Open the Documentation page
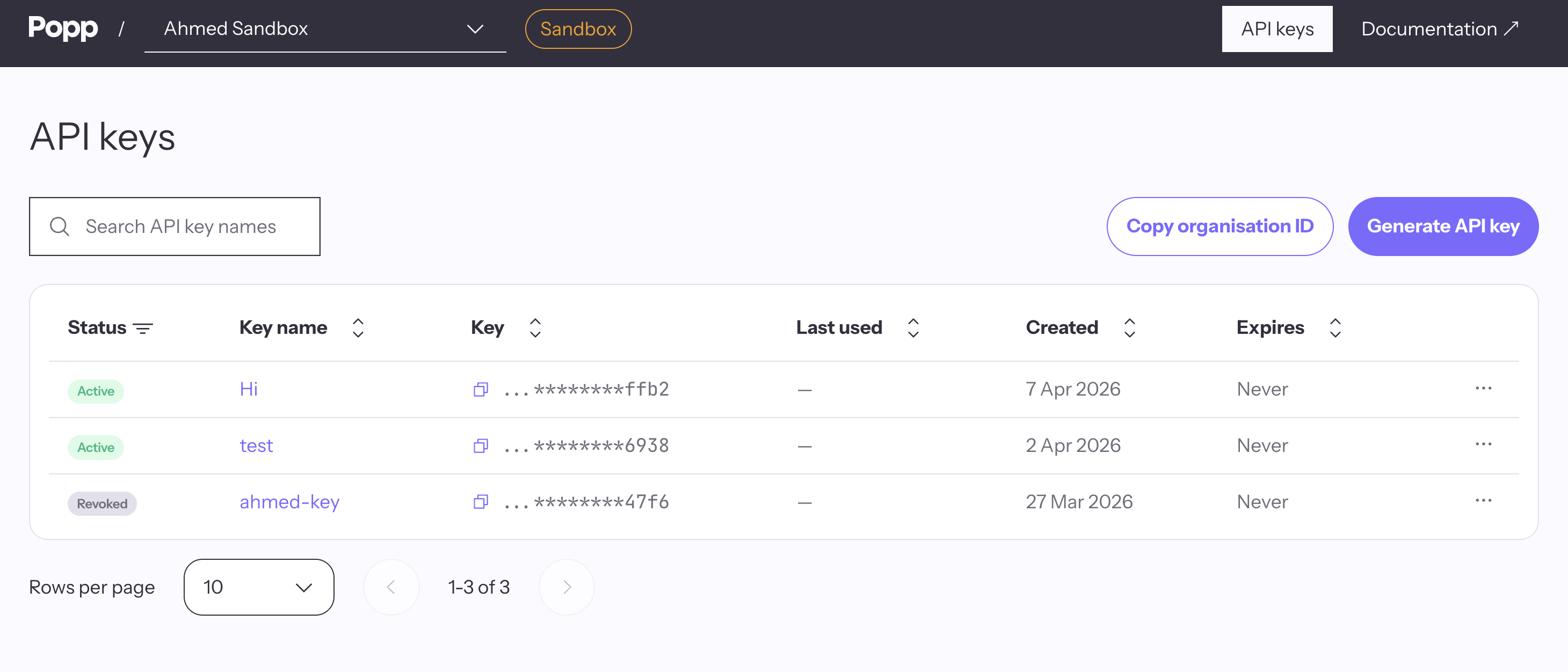This screenshot has height=672, width=1568. [x=1429, y=28]
